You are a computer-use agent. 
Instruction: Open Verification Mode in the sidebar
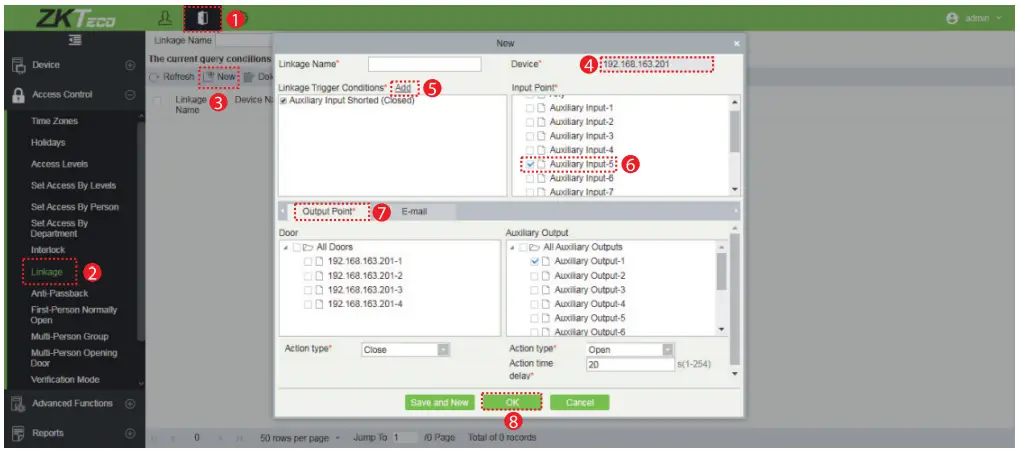(65, 380)
